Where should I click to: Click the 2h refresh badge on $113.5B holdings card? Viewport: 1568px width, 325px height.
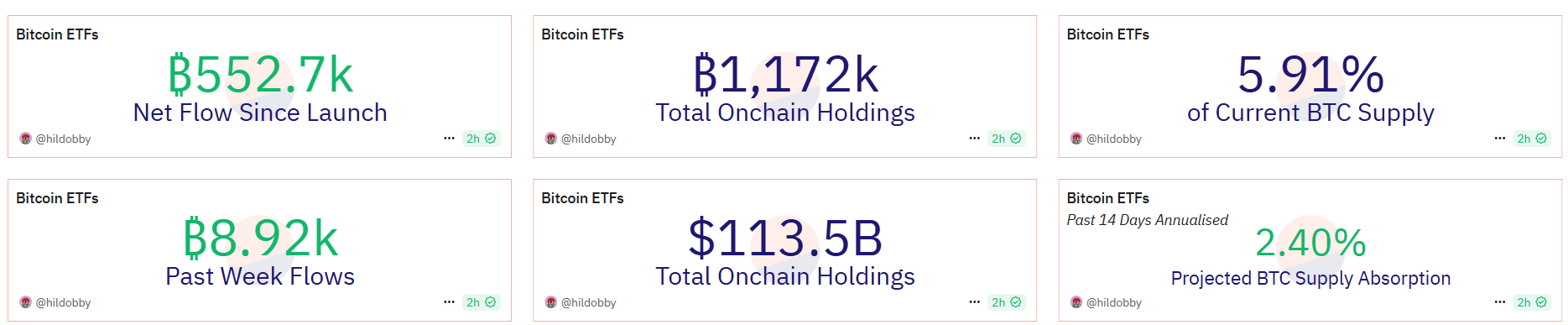point(1006,302)
